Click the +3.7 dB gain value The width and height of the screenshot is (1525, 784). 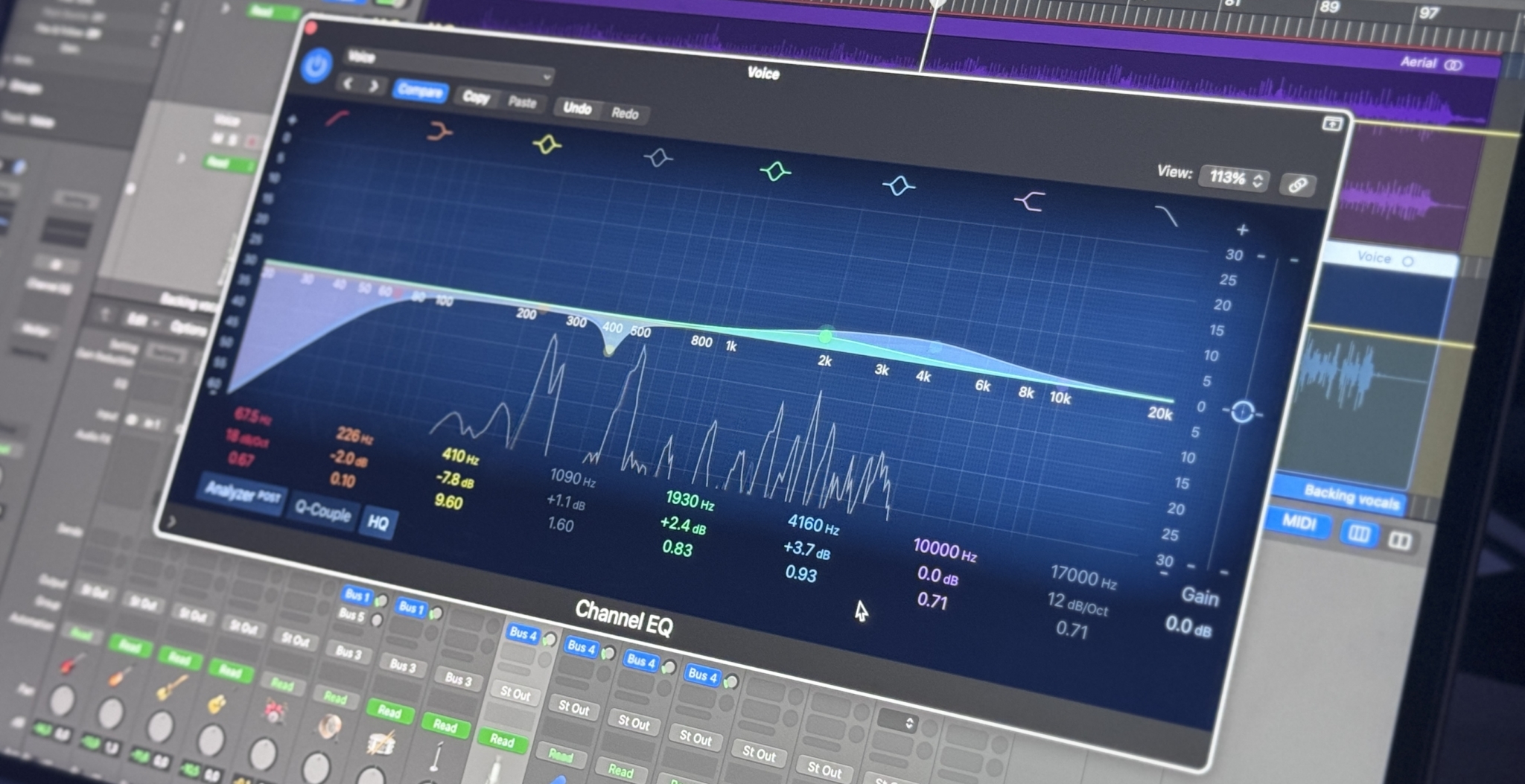806,549
